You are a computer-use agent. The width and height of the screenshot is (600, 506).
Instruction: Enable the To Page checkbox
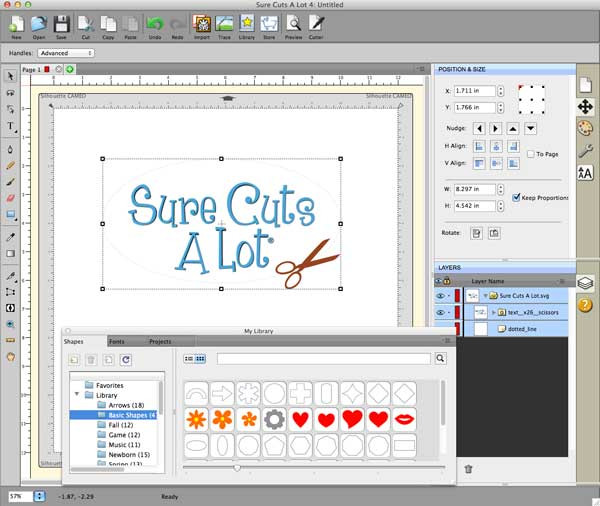(530, 154)
